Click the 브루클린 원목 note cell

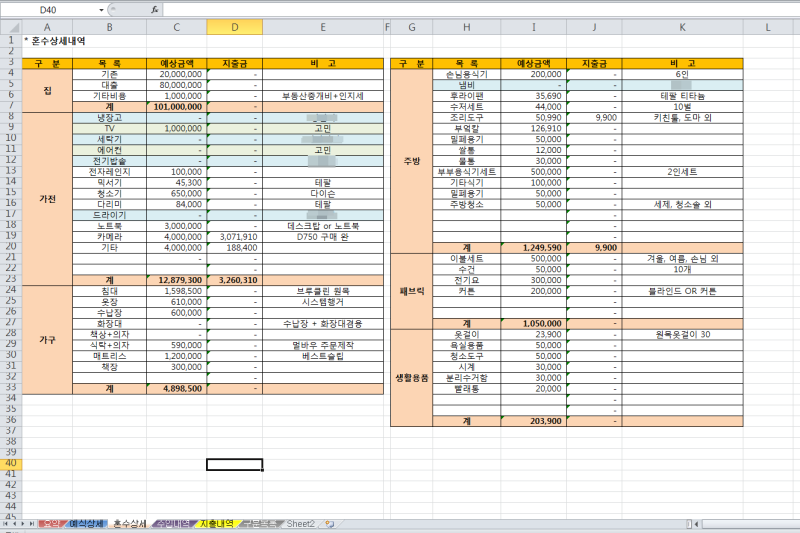pyautogui.click(x=323, y=291)
